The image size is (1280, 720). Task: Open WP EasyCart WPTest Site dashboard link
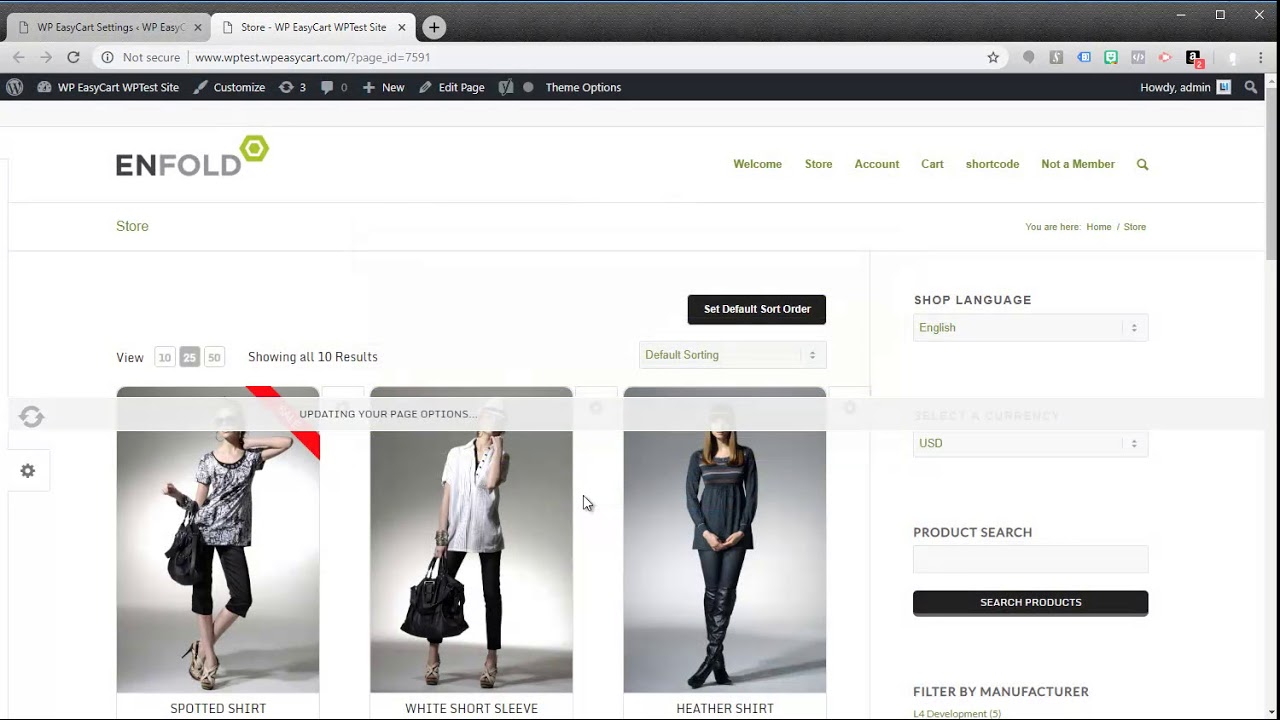[108, 87]
